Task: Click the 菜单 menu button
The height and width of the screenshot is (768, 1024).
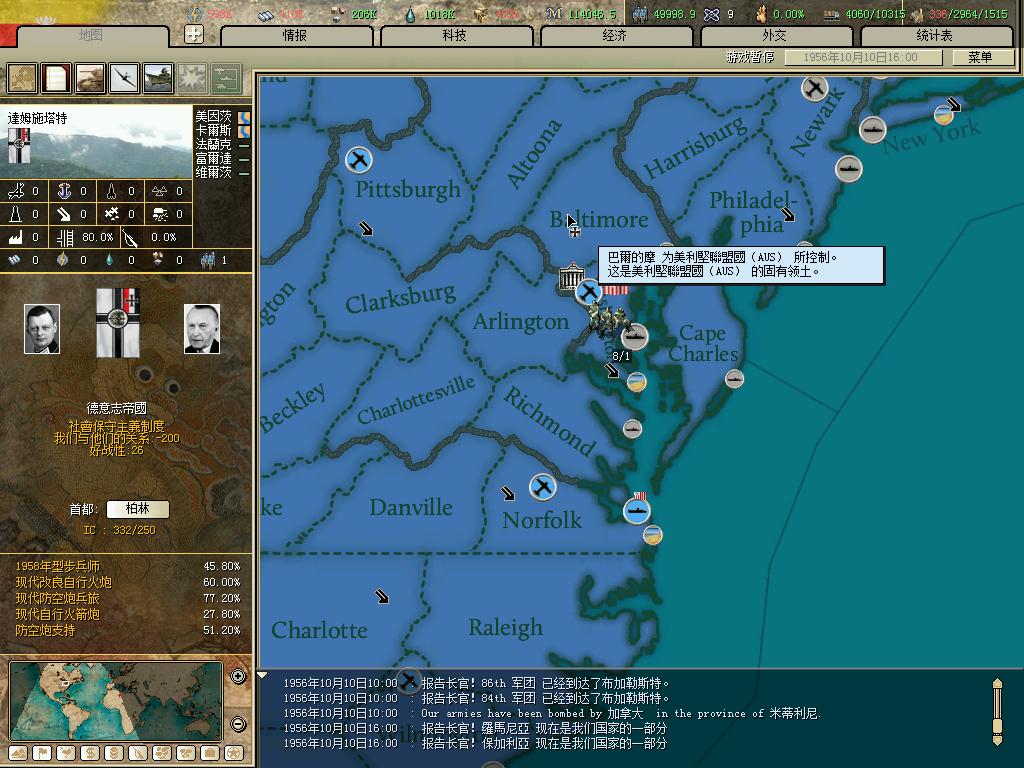Action: [x=982, y=57]
